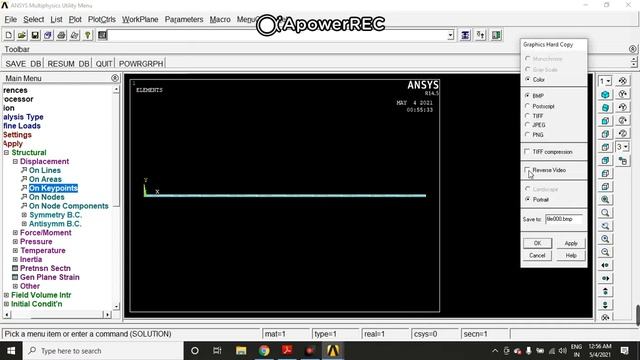Confirm Graphics Hard Copy with OK
The height and width of the screenshot is (360, 640).
pyautogui.click(x=537, y=243)
